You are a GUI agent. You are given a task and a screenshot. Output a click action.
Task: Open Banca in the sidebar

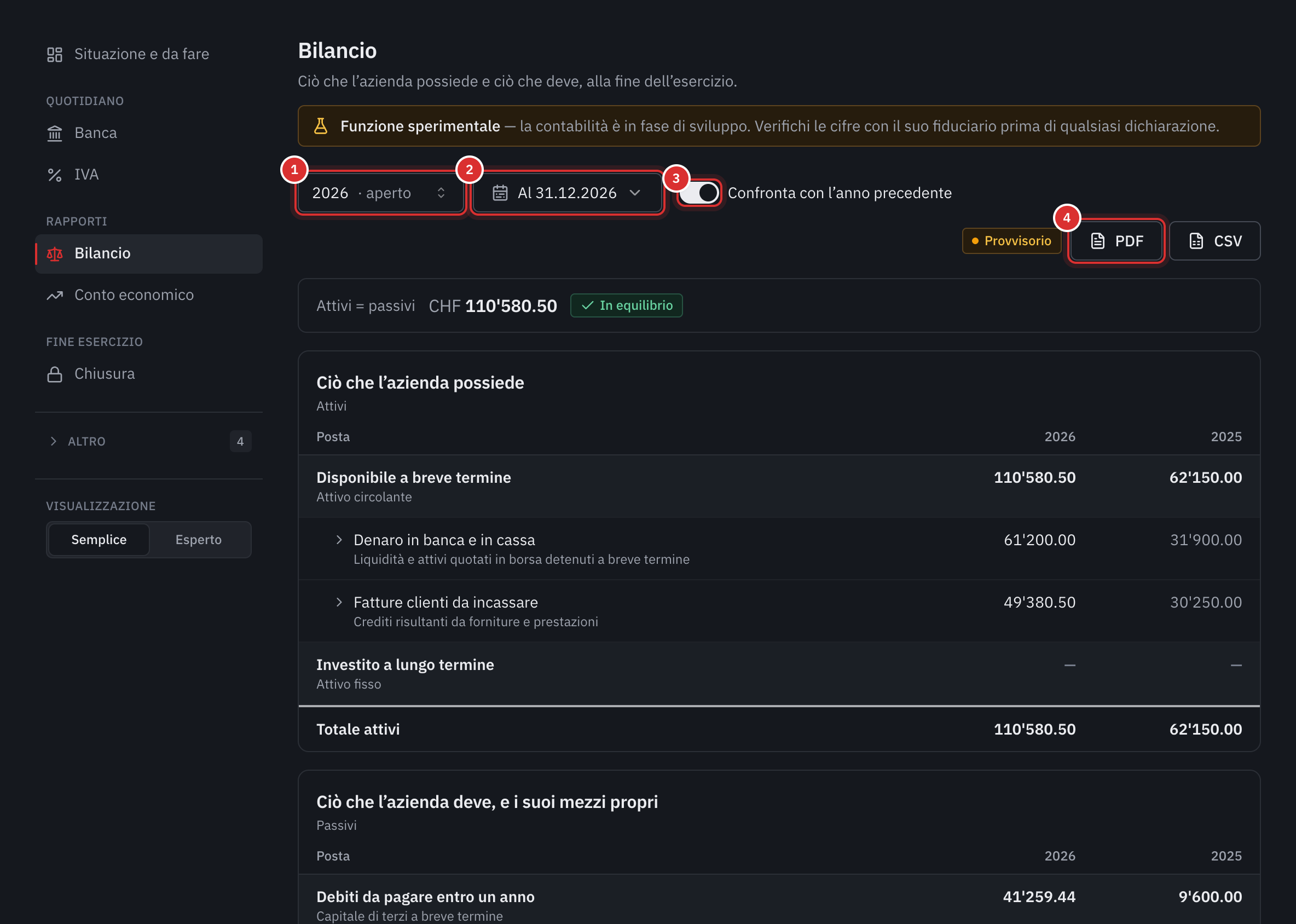click(148, 133)
